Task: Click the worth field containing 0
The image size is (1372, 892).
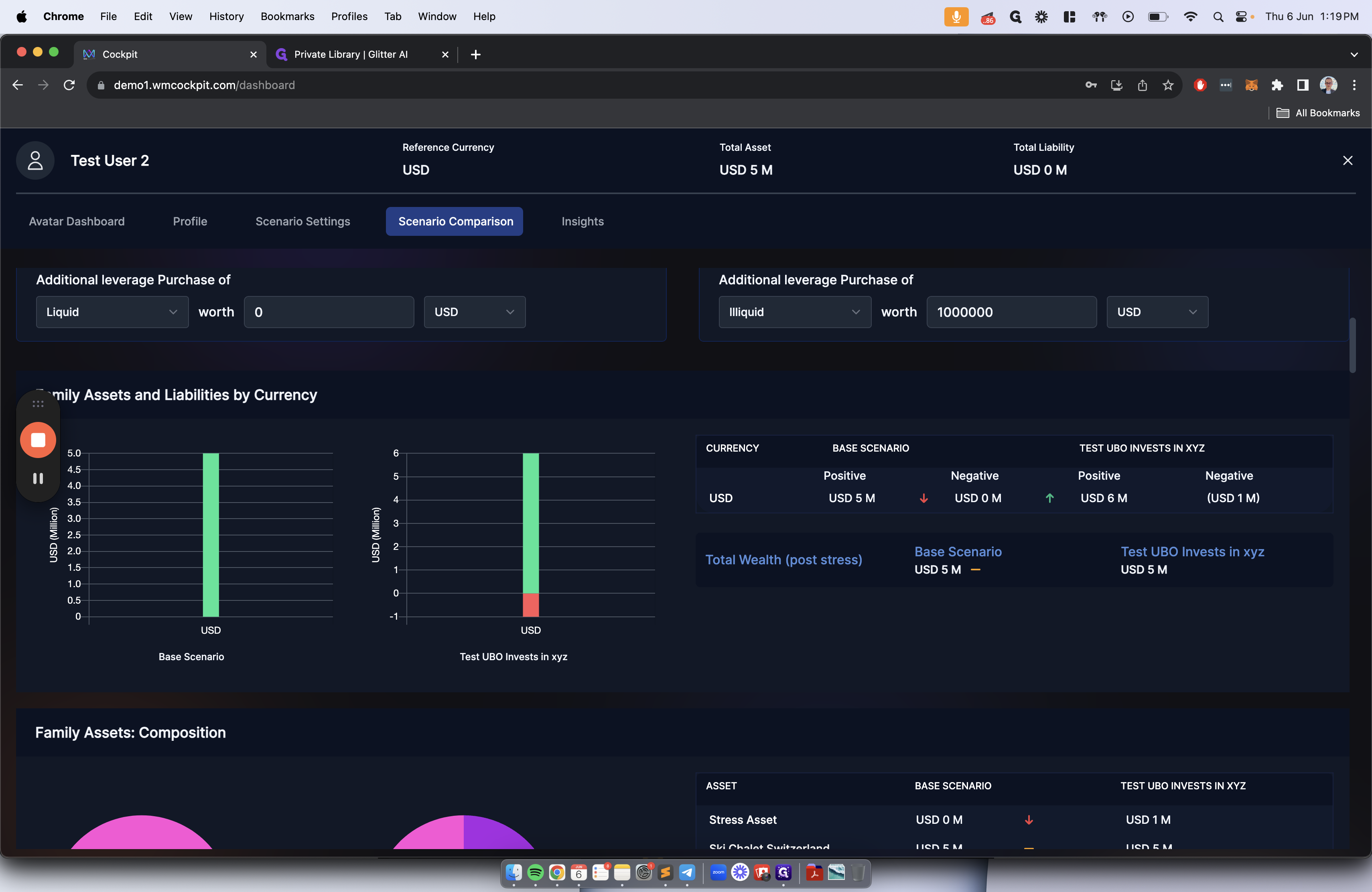Action: [x=329, y=312]
